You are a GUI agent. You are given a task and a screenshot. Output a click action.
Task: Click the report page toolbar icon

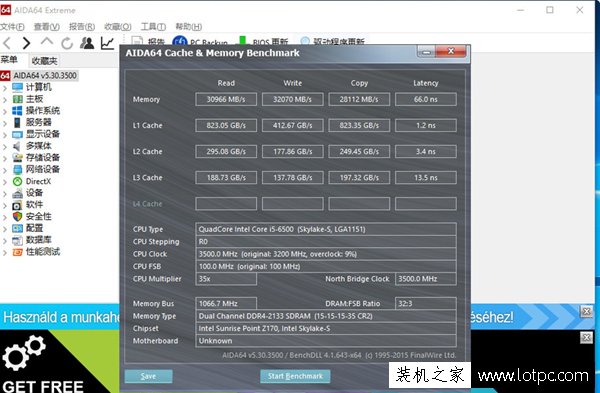point(137,41)
